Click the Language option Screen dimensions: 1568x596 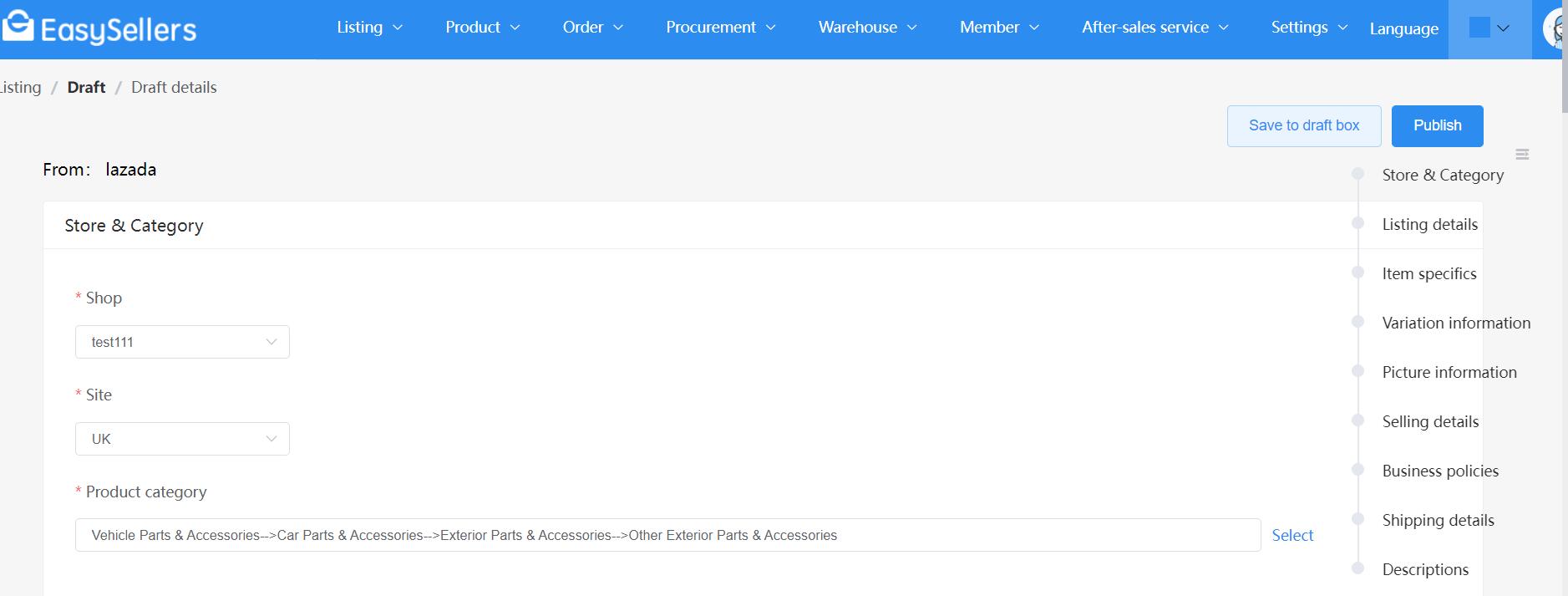point(1403,28)
